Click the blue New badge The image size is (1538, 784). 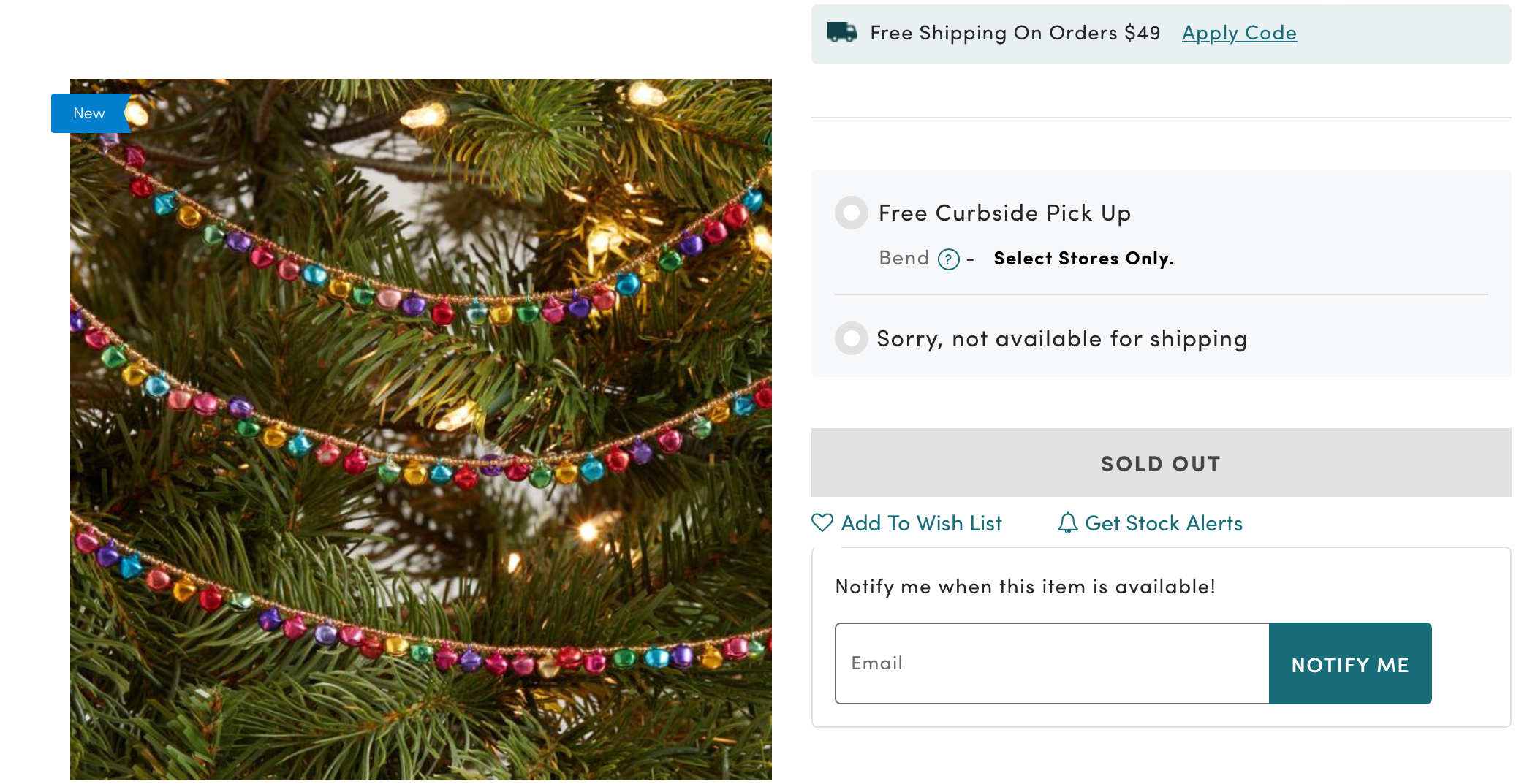point(89,113)
